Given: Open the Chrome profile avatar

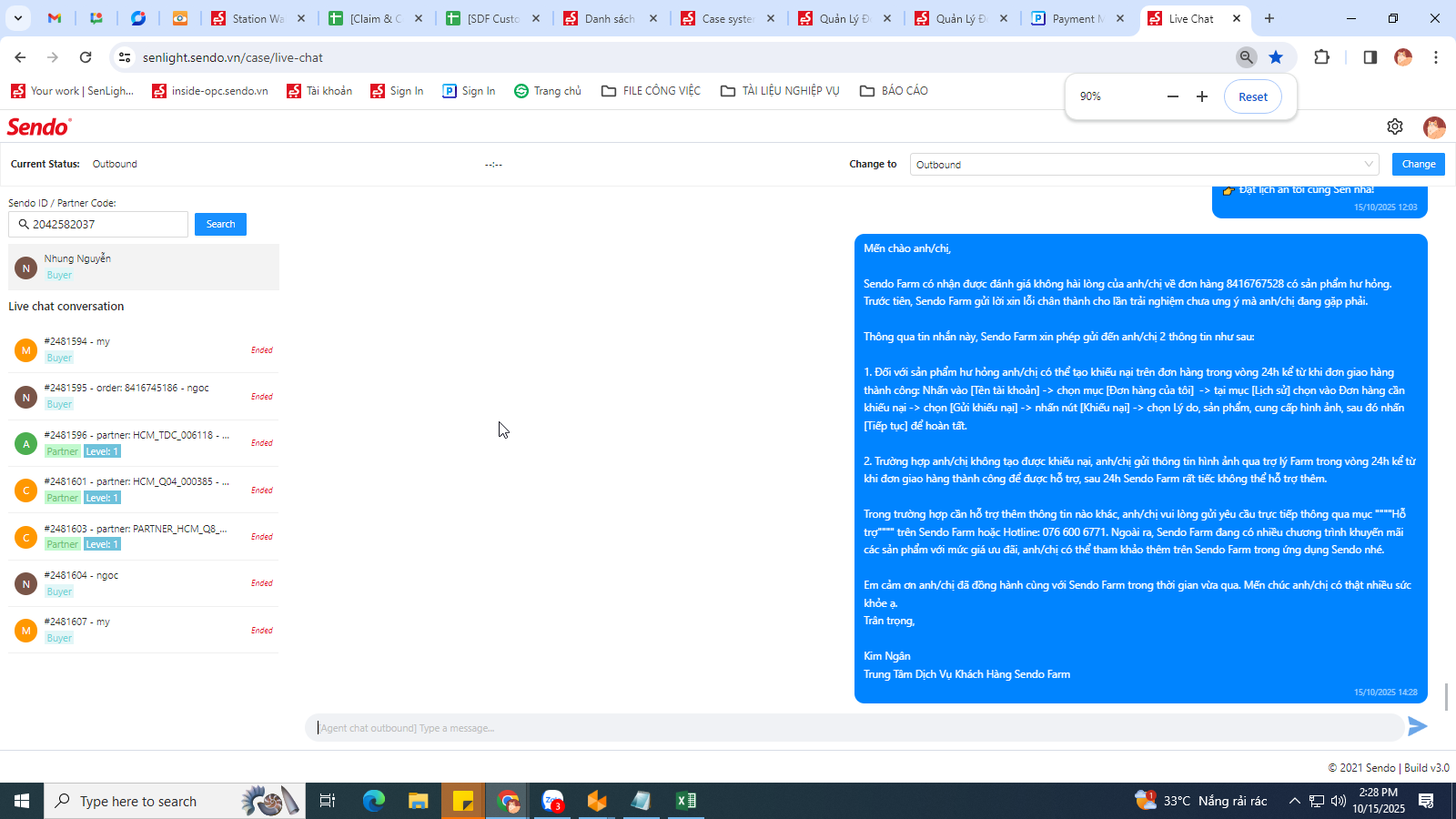Looking at the screenshot, I should tap(1403, 57).
